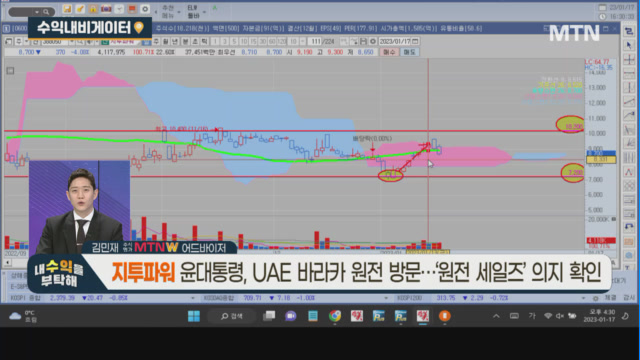Select the arrow pointer drawing tool
640x360 pixels.
(629, 45)
